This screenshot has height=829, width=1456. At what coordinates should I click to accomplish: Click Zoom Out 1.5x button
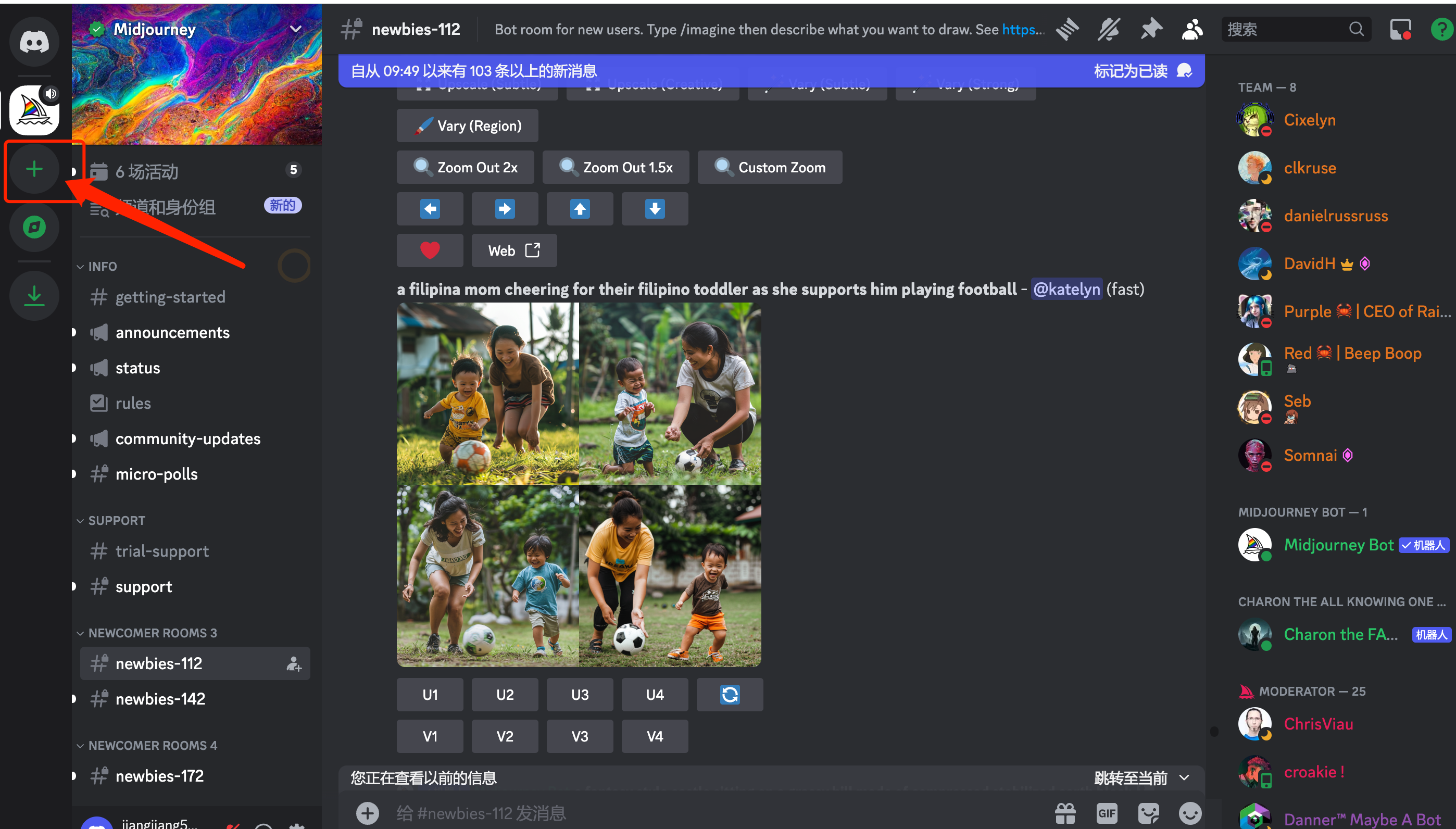point(616,167)
